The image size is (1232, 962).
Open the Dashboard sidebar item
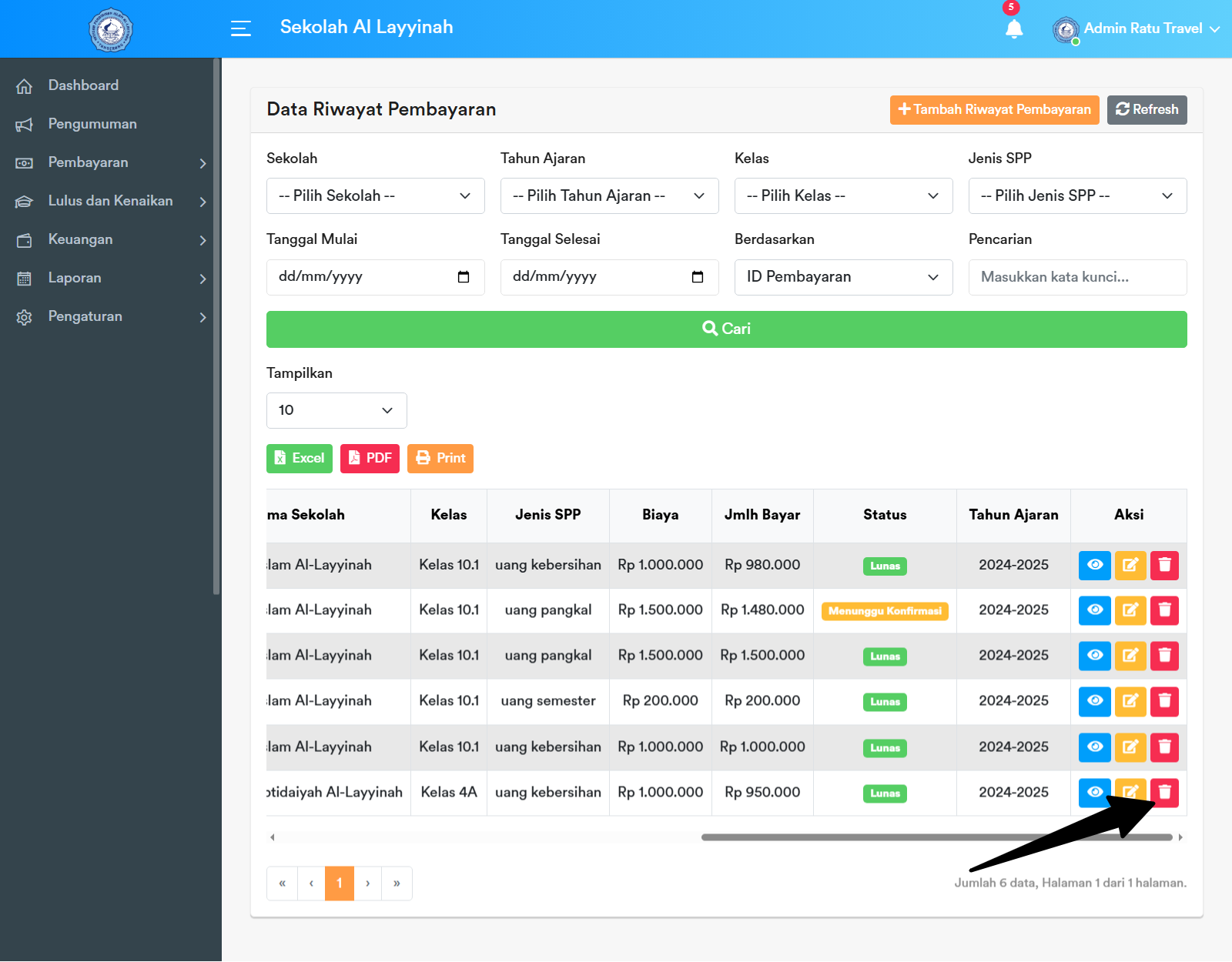coord(83,85)
